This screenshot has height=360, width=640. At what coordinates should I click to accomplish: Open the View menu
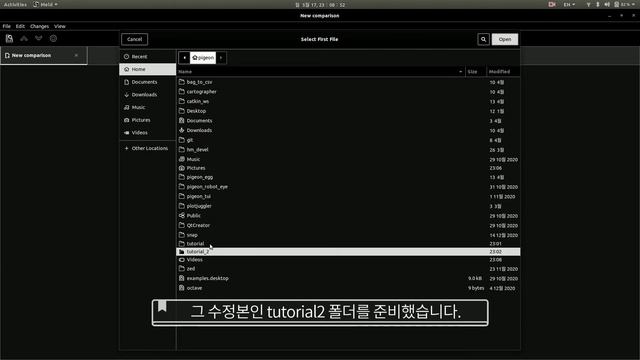click(60, 26)
